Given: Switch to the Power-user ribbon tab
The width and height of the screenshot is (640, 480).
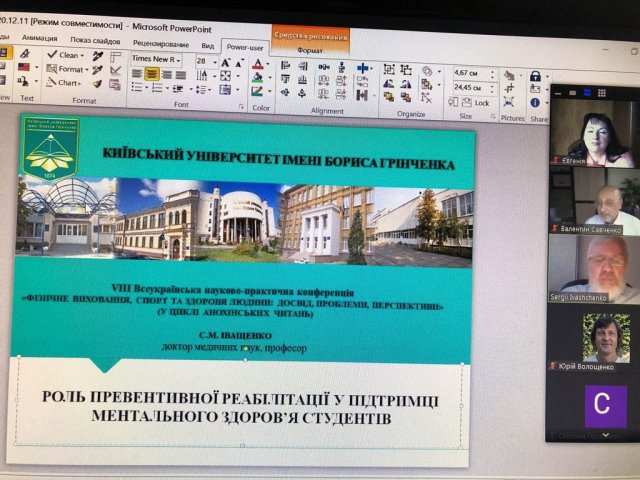Looking at the screenshot, I should pyautogui.click(x=245, y=46).
